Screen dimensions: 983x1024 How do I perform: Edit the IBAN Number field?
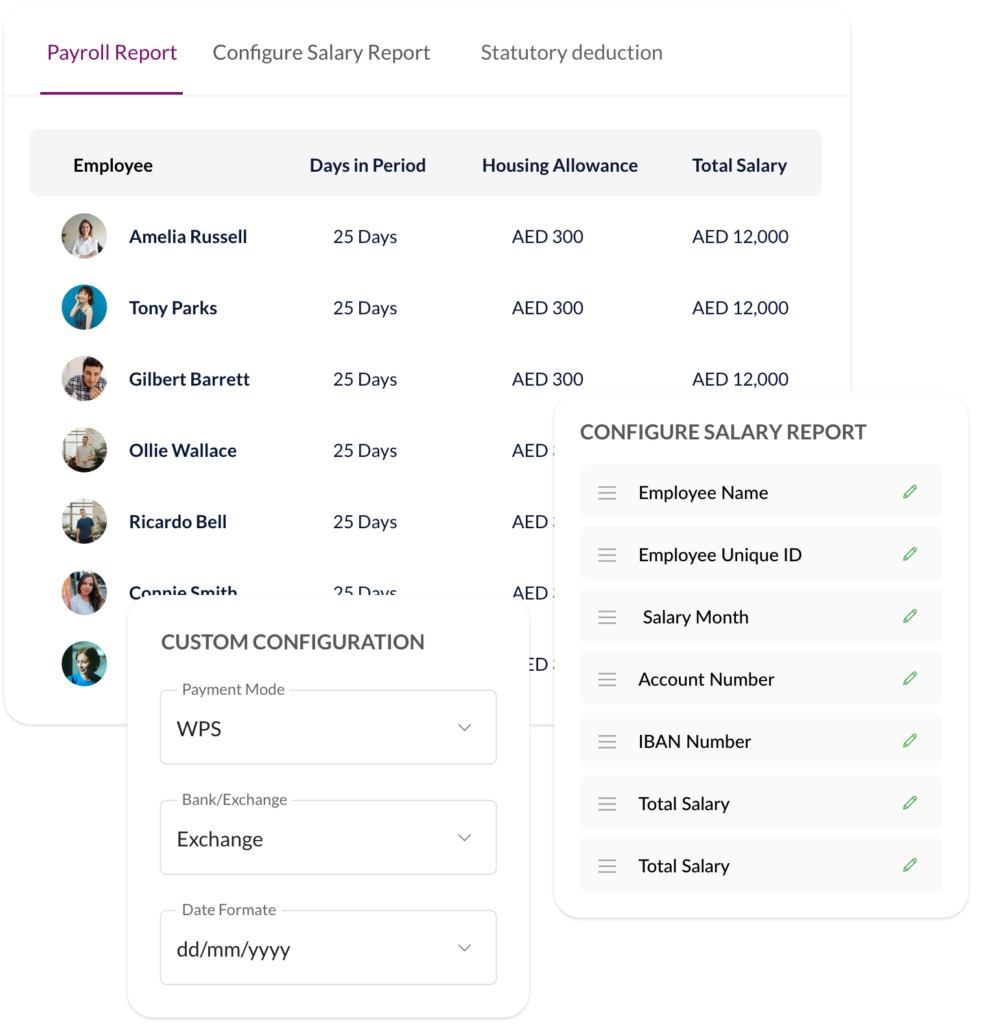click(909, 740)
